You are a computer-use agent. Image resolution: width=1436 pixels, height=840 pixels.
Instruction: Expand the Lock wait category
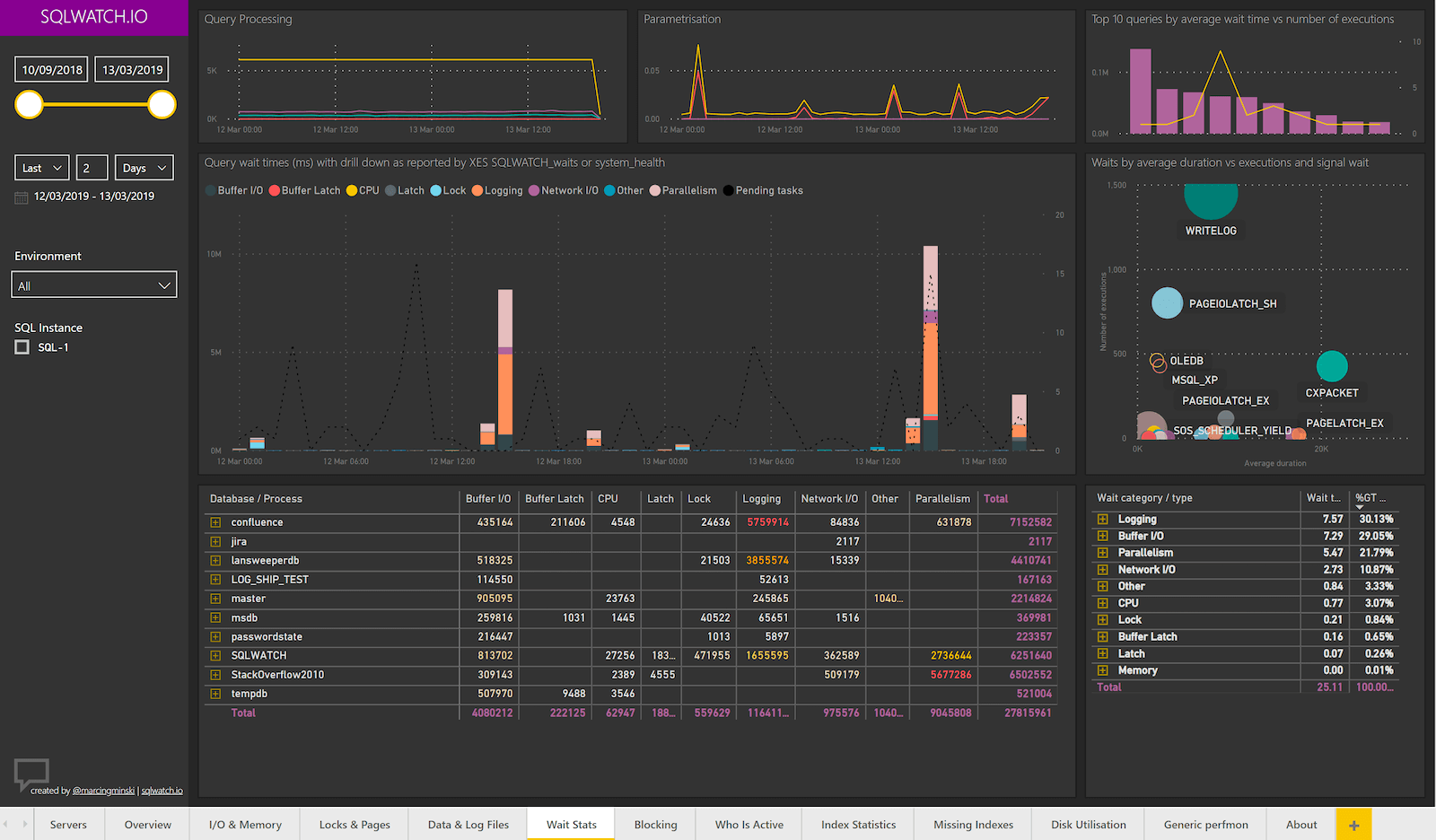pyautogui.click(x=1103, y=619)
